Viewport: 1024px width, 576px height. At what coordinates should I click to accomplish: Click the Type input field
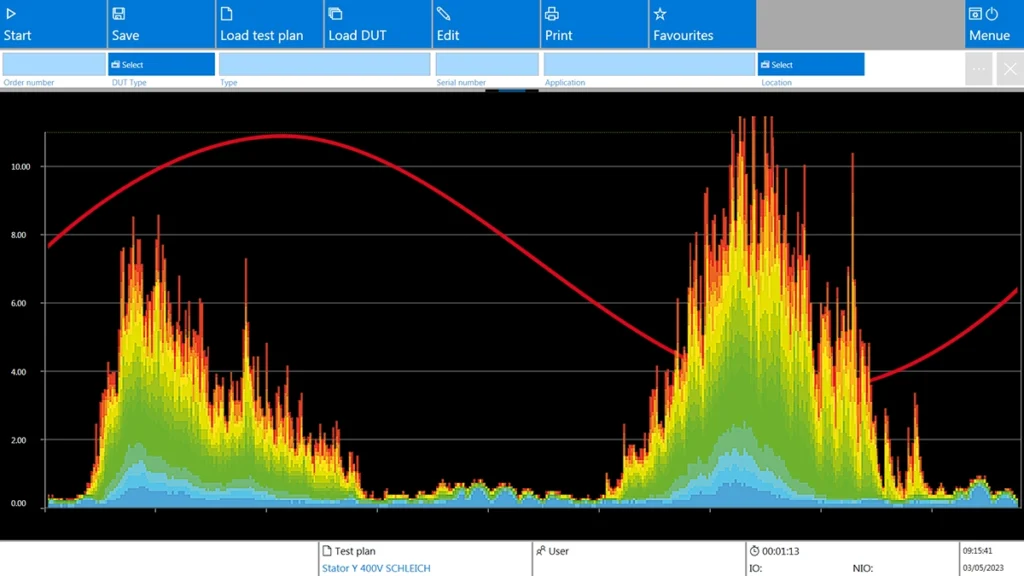pyautogui.click(x=324, y=65)
